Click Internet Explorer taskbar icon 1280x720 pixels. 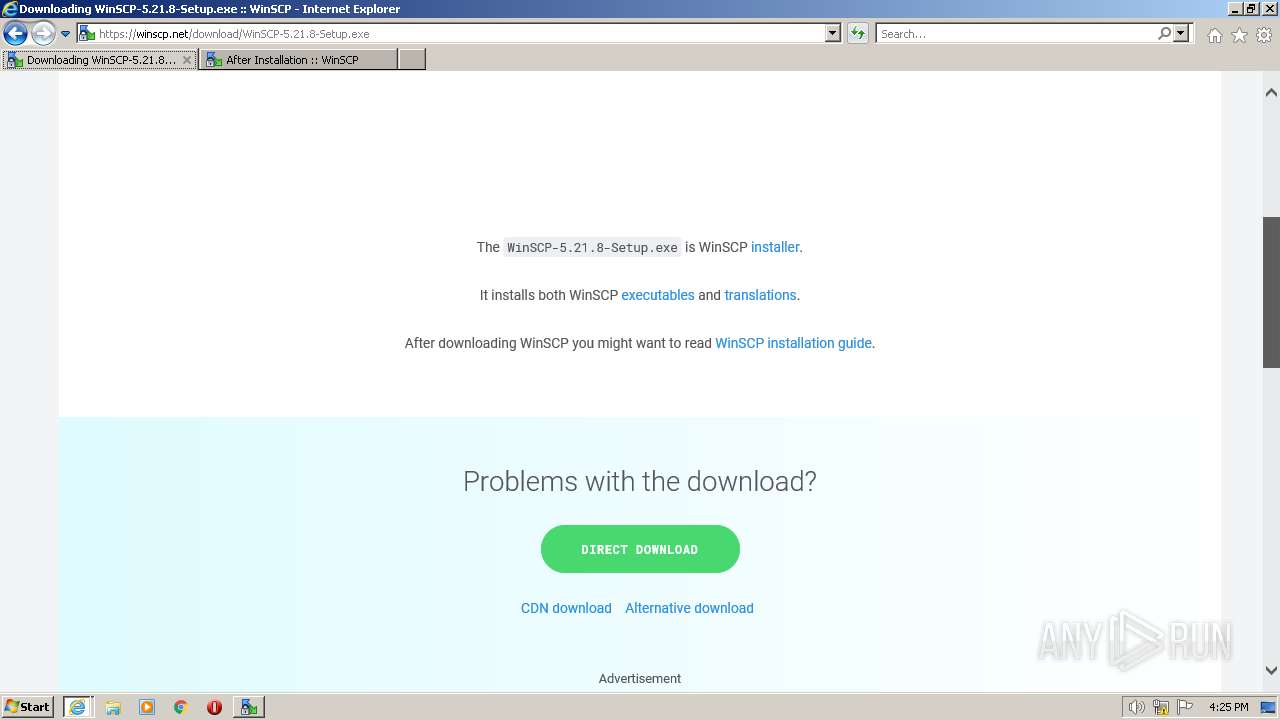77,707
